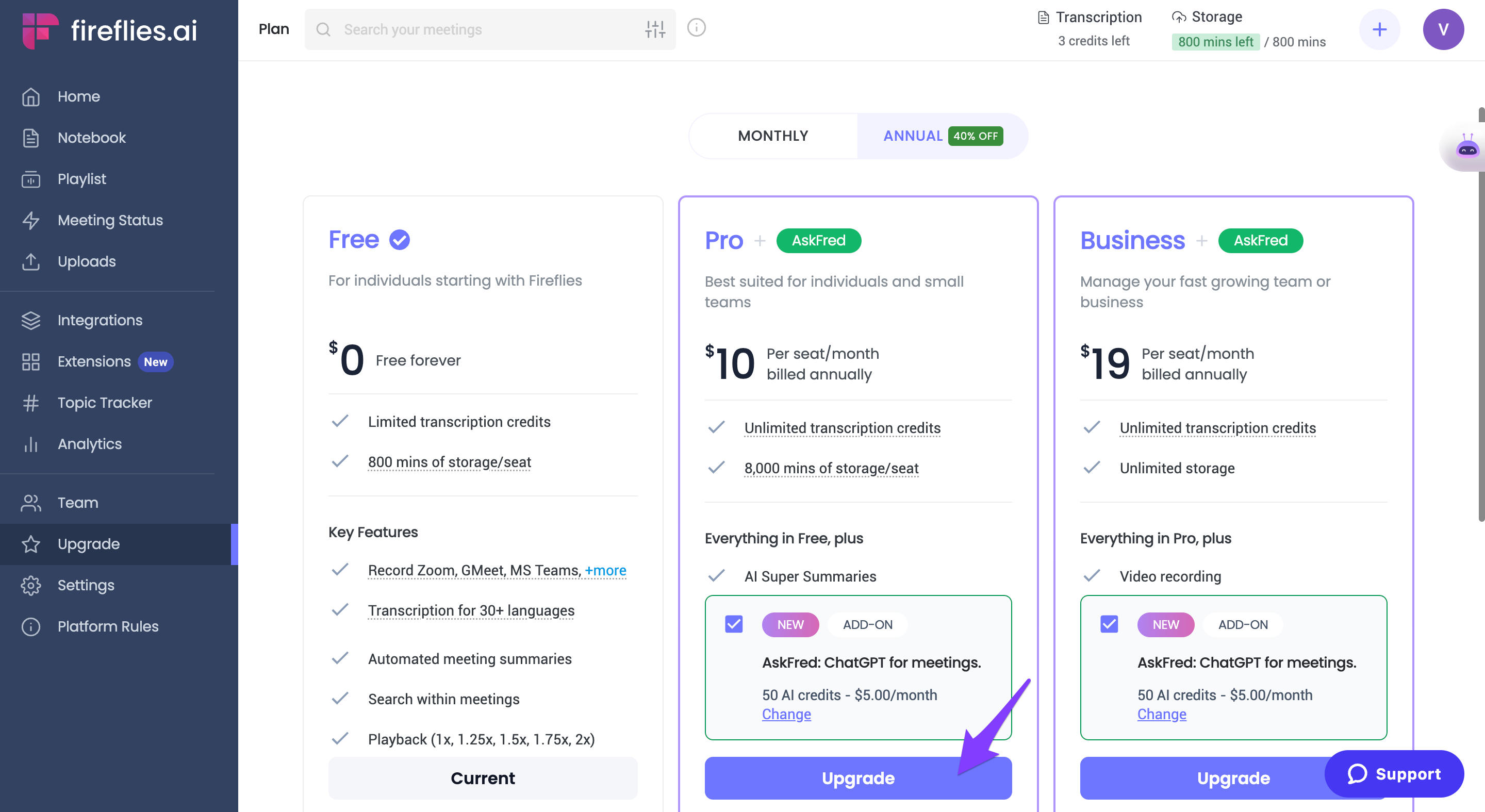
Task: Go to Analytics menu label
Action: 89,444
